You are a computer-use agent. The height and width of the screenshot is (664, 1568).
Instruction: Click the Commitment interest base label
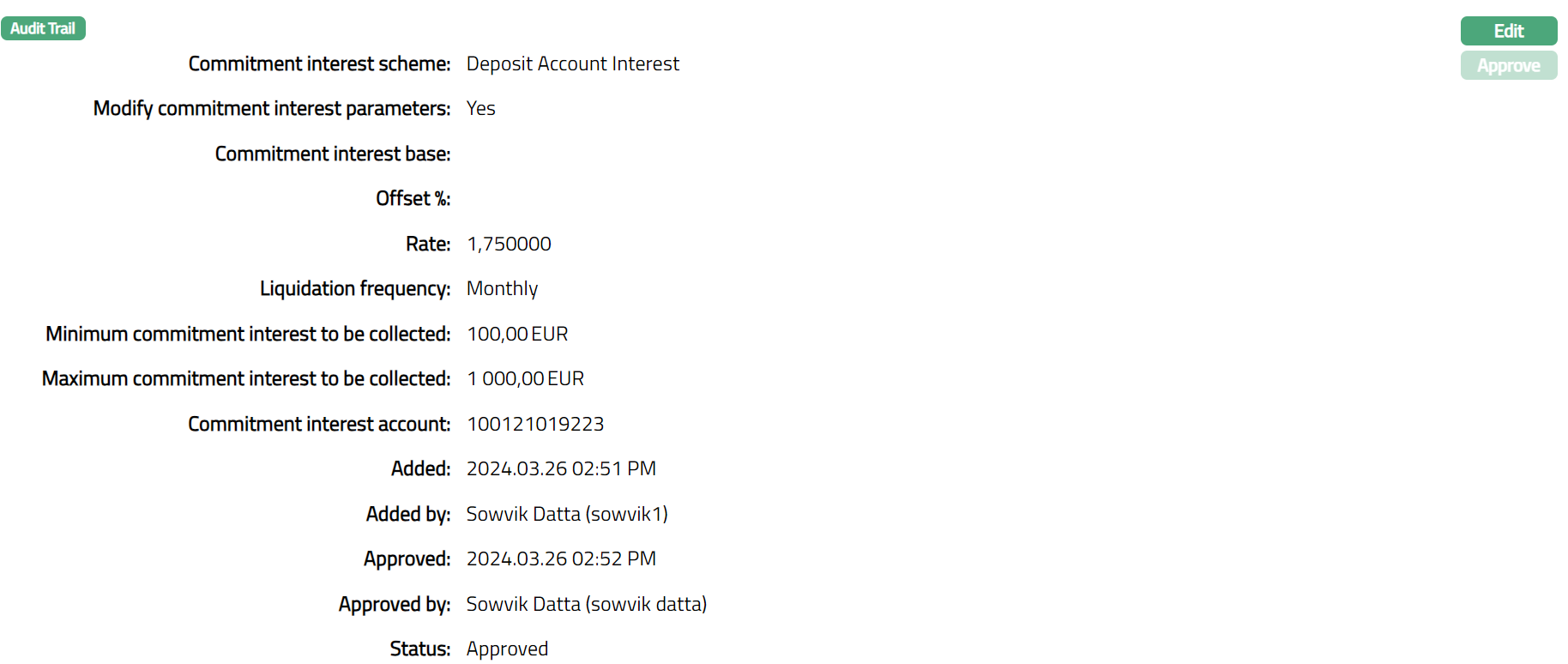[x=333, y=154]
